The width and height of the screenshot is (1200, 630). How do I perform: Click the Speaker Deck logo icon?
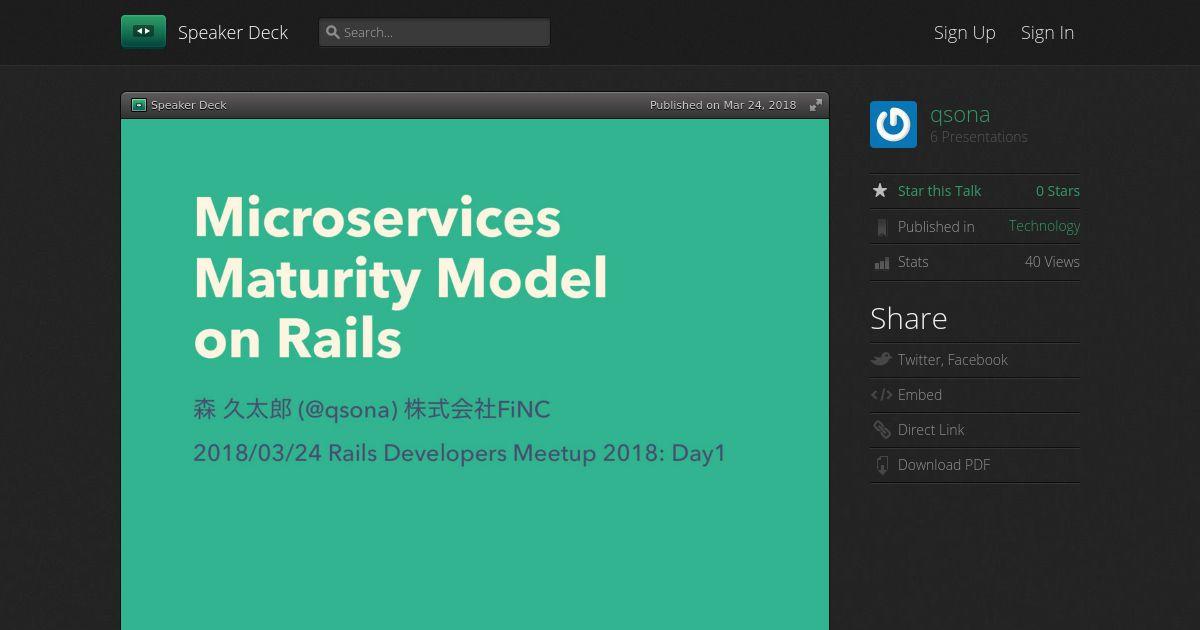pos(143,32)
